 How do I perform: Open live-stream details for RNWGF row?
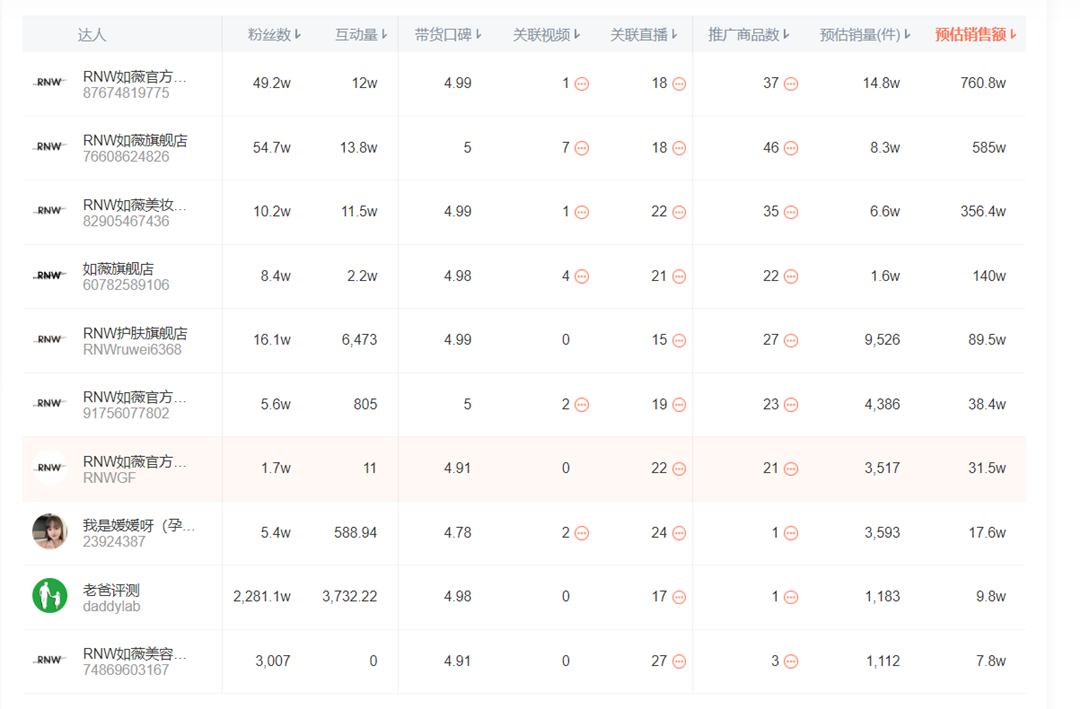pos(679,469)
